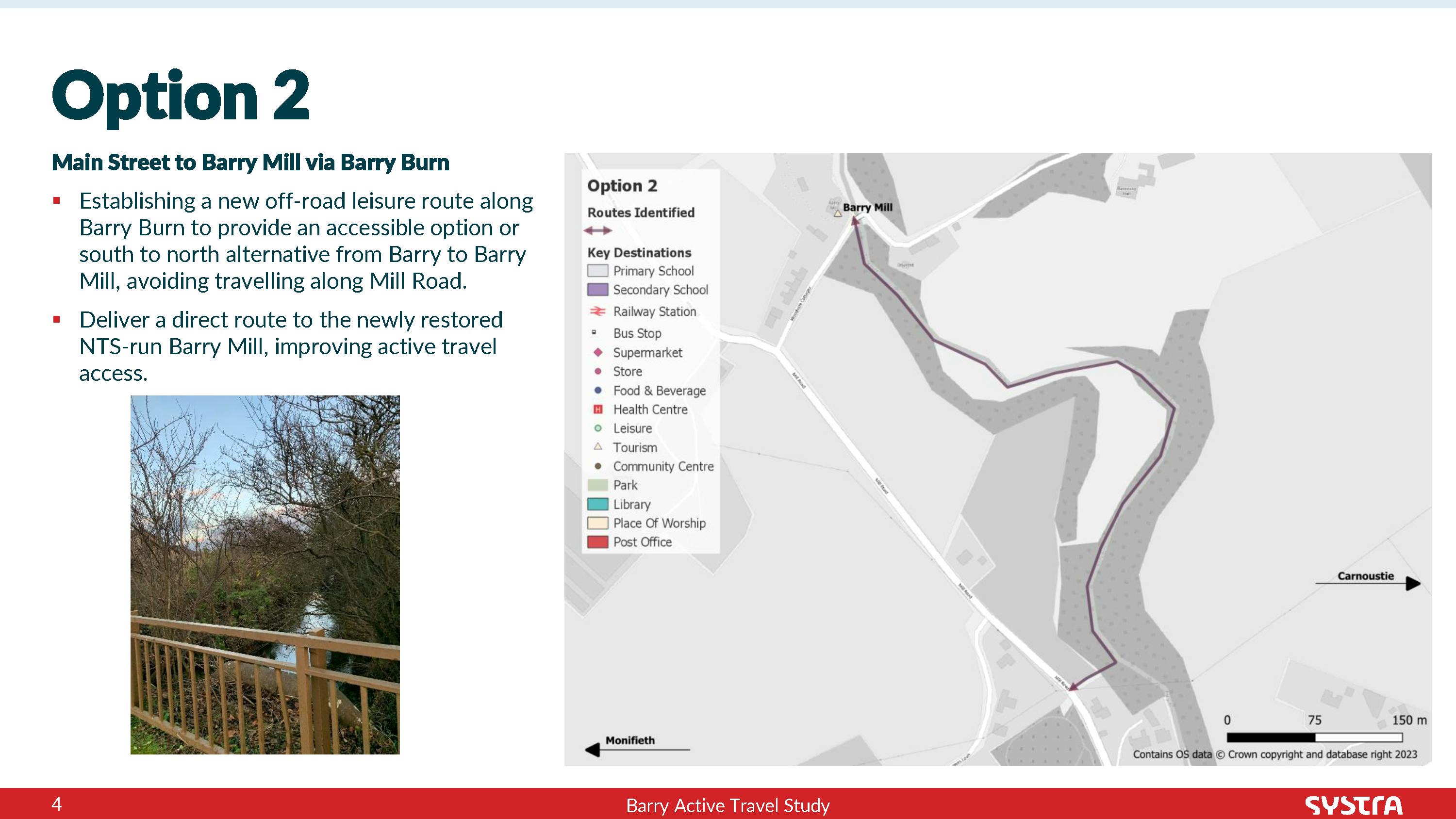The image size is (1456, 819).
Task: Click the Barry Burn bridge photo
Action: tap(265, 574)
